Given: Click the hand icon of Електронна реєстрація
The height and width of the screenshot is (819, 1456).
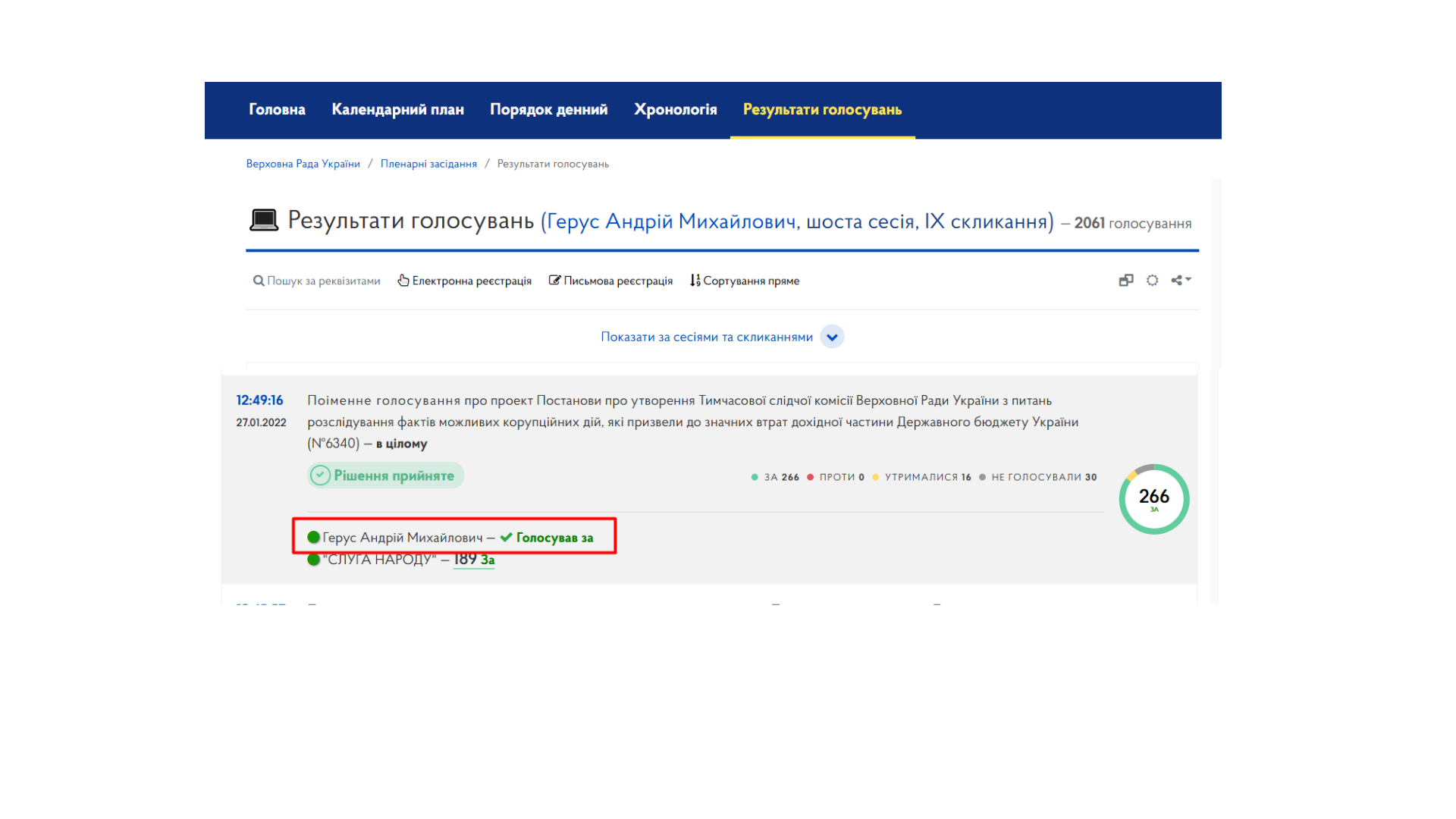Looking at the screenshot, I should click(x=403, y=281).
